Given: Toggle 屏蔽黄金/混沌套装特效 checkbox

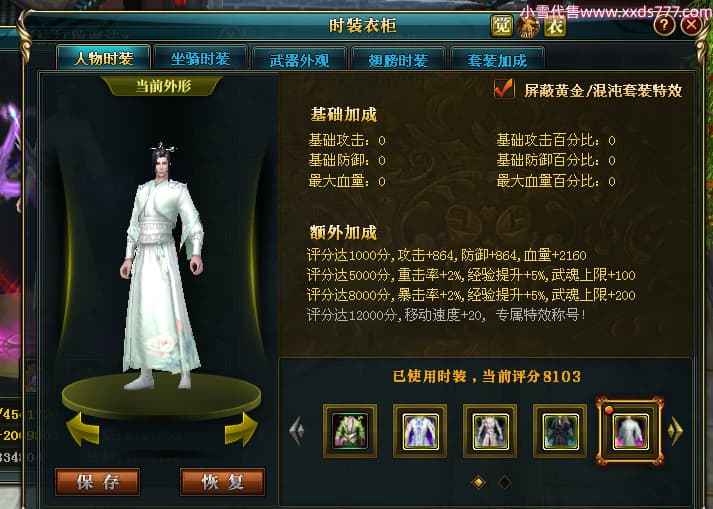Looking at the screenshot, I should coord(504,89).
